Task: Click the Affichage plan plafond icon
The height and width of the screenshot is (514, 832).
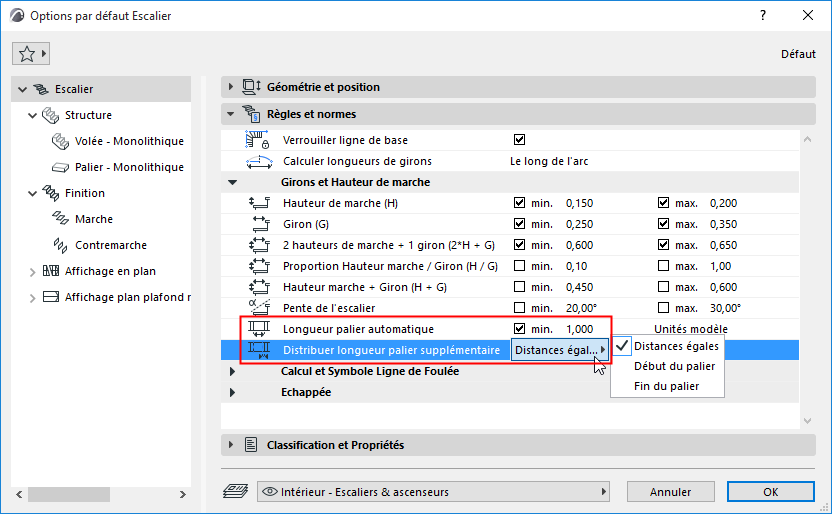Action: click(50, 297)
